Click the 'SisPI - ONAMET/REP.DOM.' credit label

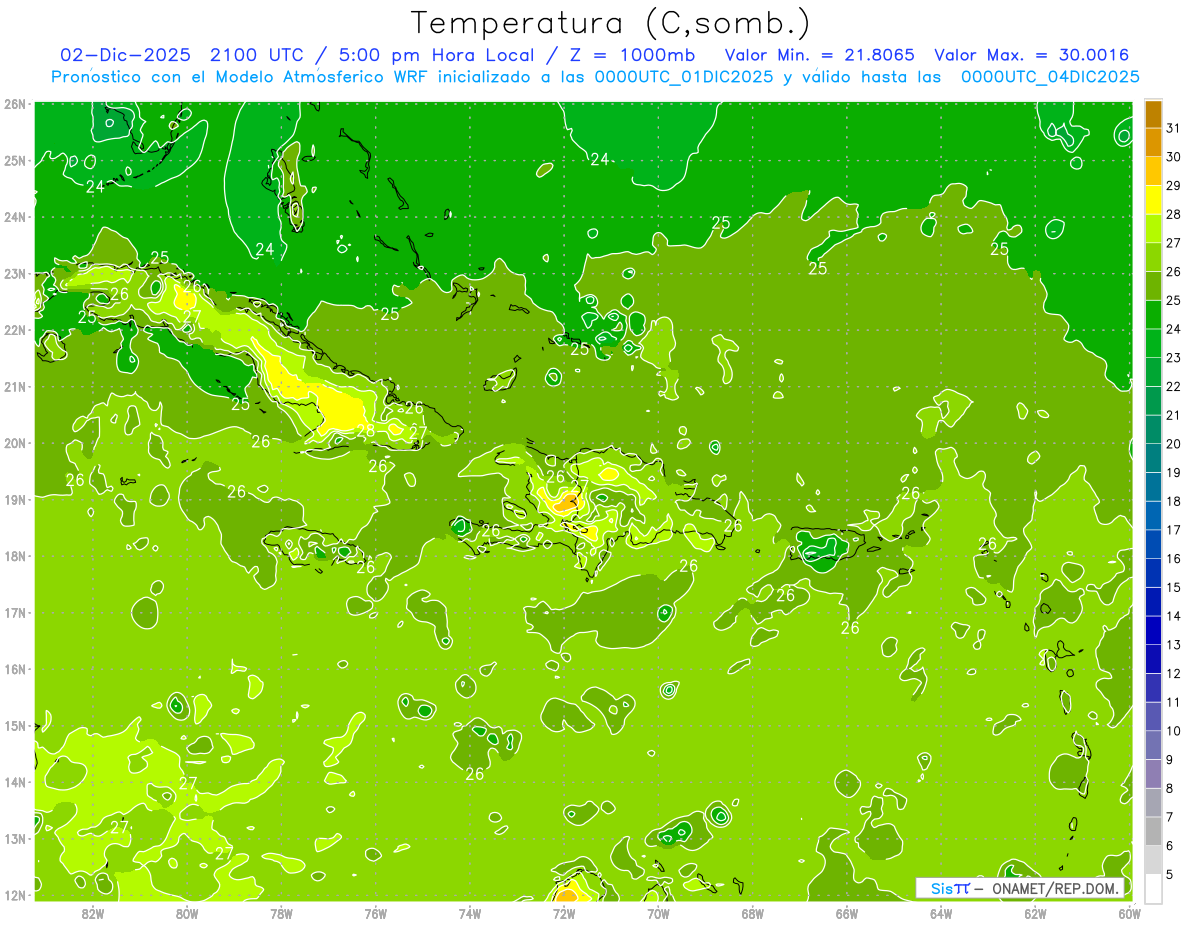[1020, 888]
